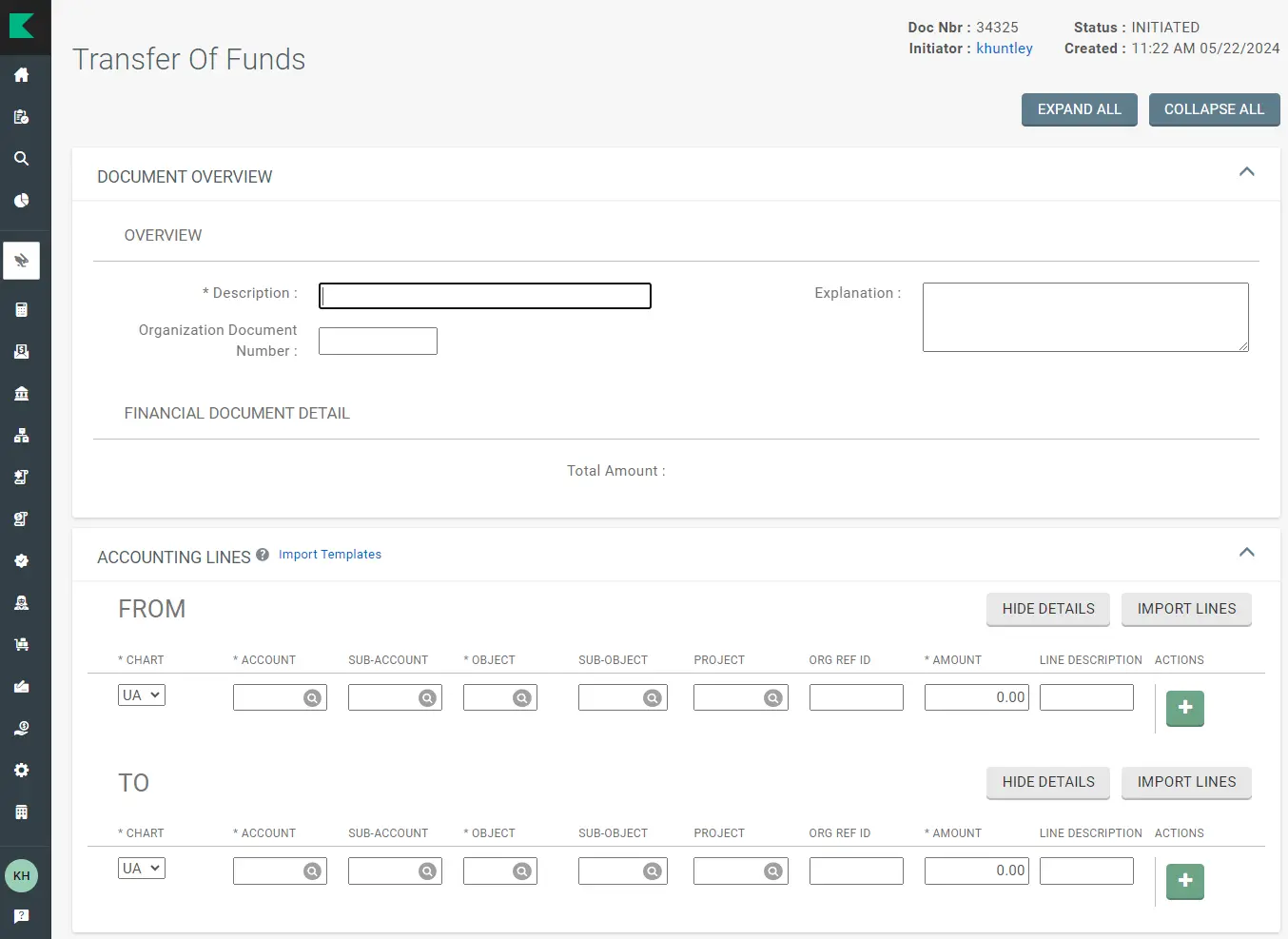Open the Import Templates link
The height and width of the screenshot is (939, 1288).
click(330, 555)
